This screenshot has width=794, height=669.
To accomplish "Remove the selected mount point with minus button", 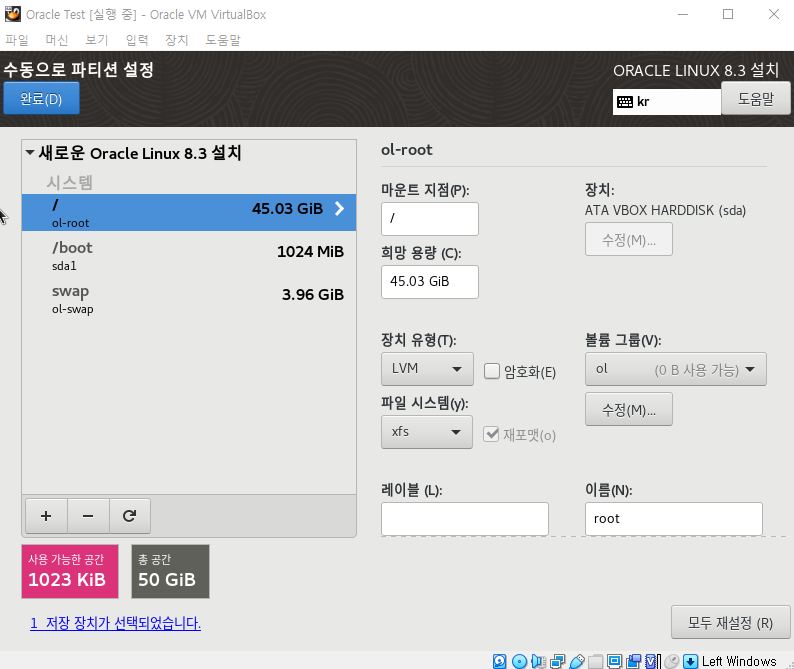I will pos(88,516).
